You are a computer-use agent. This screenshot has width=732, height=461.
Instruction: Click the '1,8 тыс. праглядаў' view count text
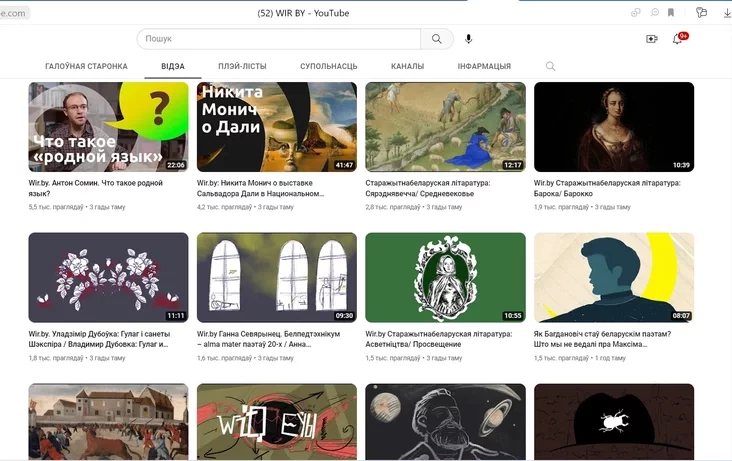click(56, 358)
